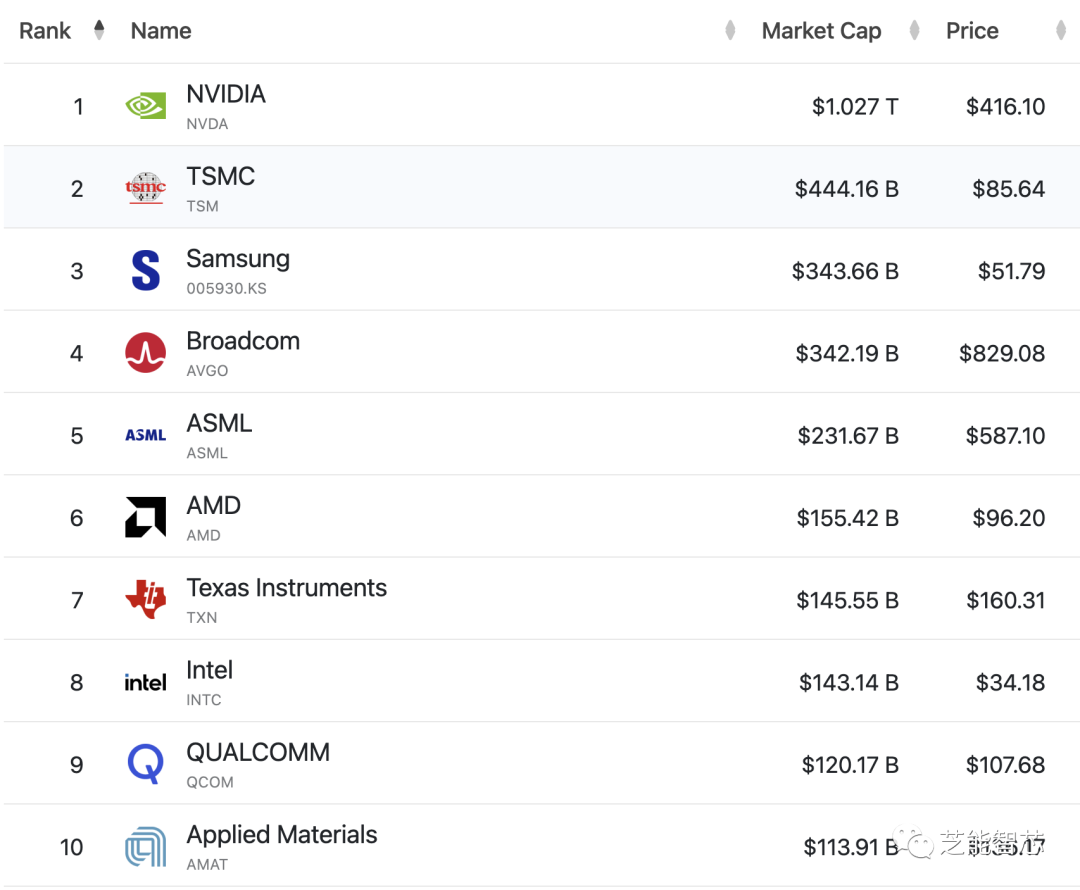Sort by Price column arrows
The height and width of the screenshot is (890, 1080).
coord(1061,31)
